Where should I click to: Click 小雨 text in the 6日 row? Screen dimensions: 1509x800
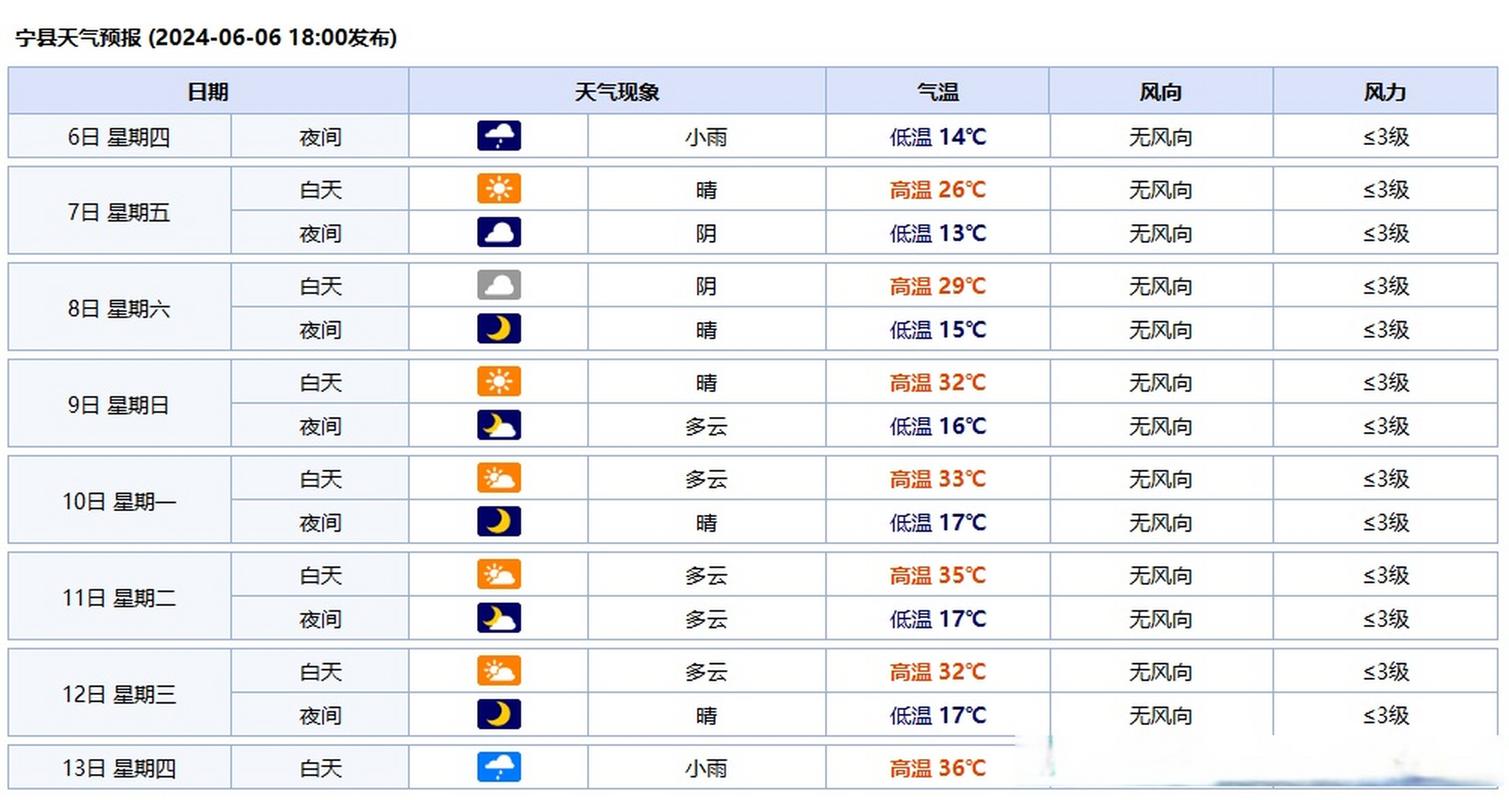point(706,138)
